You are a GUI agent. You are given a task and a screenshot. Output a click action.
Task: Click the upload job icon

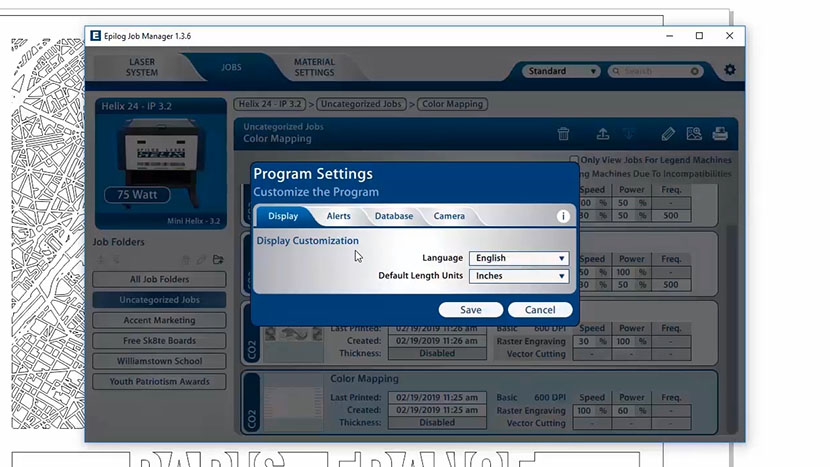coord(602,134)
